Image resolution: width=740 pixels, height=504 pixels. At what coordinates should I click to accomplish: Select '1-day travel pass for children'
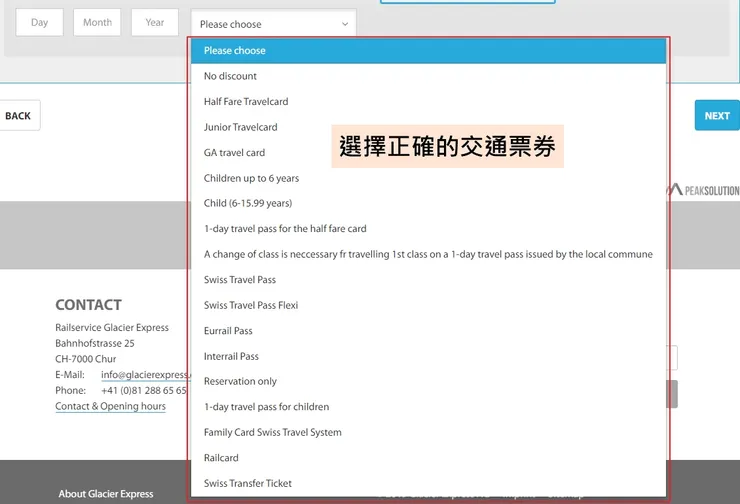pyautogui.click(x=429, y=407)
